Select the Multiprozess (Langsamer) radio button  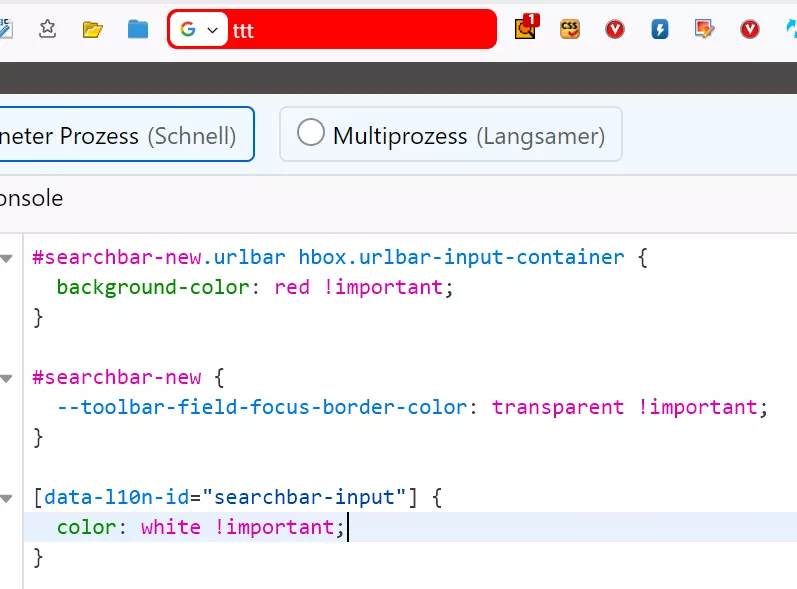[x=311, y=133]
